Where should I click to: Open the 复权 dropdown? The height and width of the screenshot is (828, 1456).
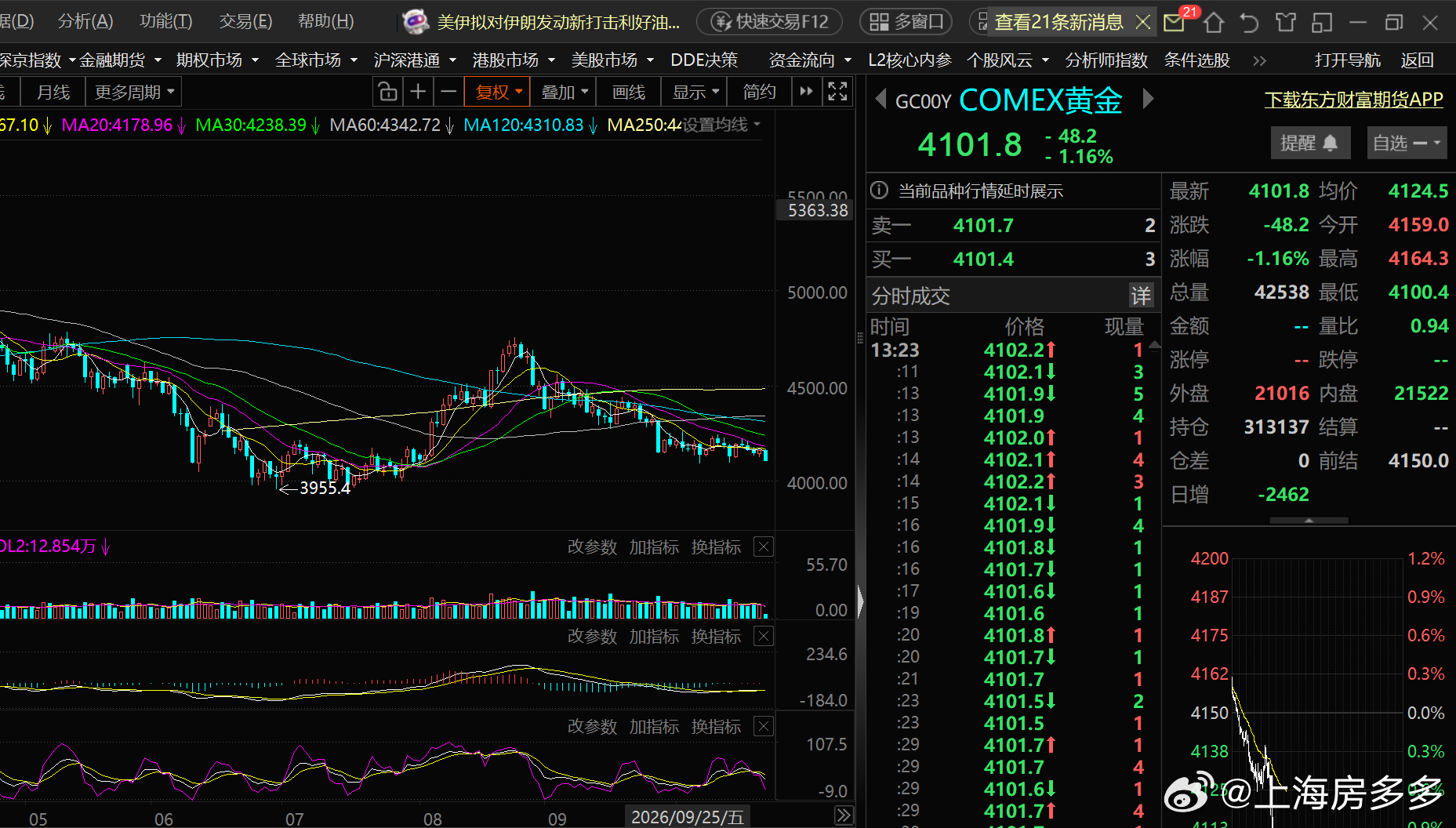click(x=497, y=93)
